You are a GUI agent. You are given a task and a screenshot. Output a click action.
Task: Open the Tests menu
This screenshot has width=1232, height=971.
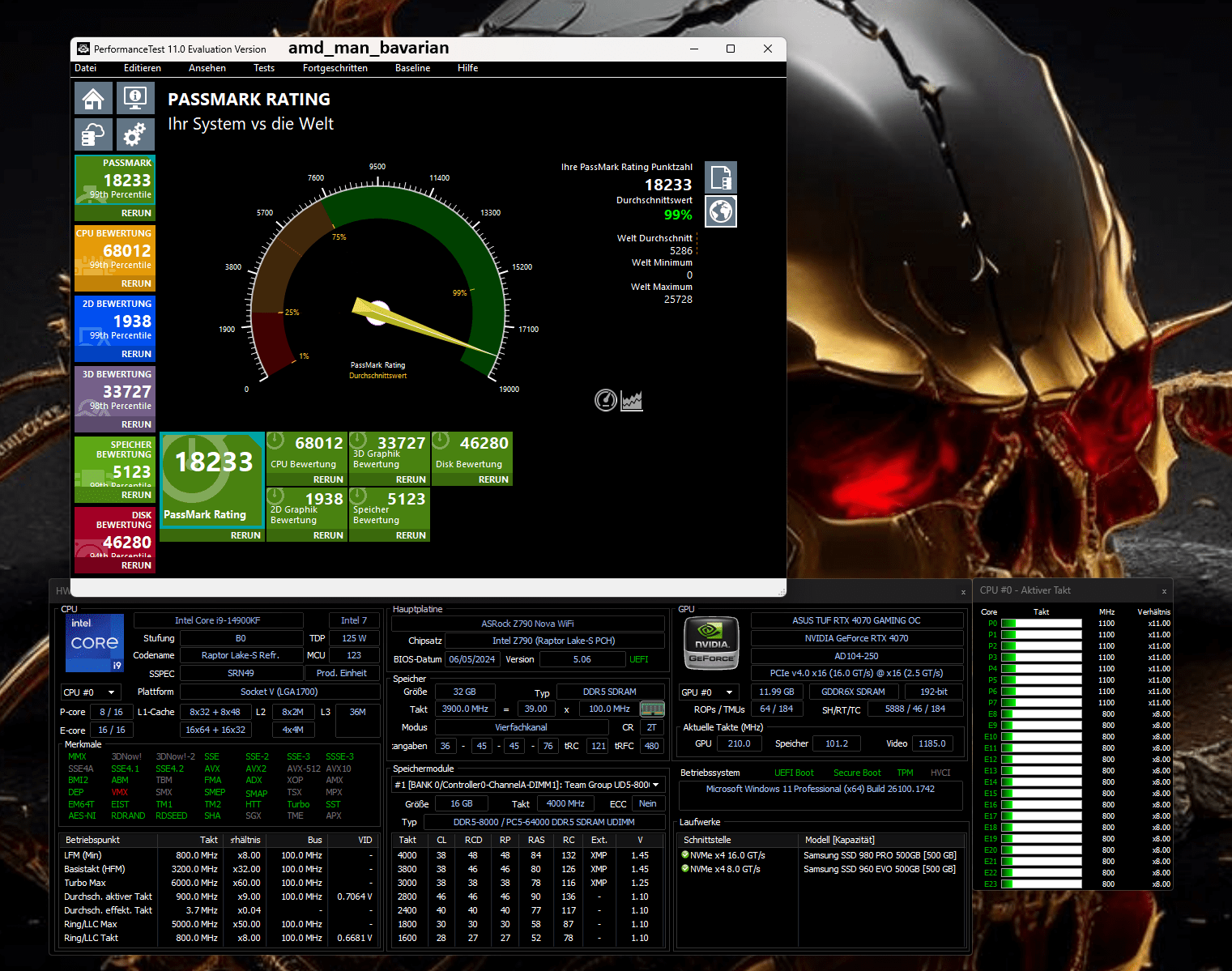(x=264, y=68)
